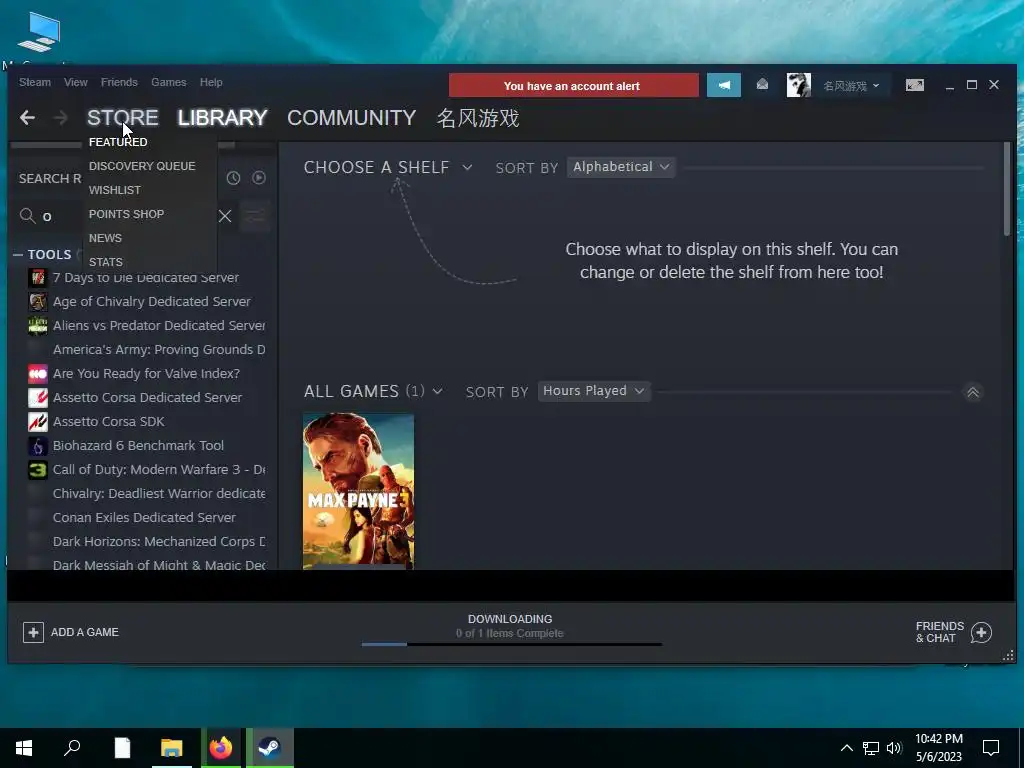Open Friends & Chat bubble icon

(981, 632)
